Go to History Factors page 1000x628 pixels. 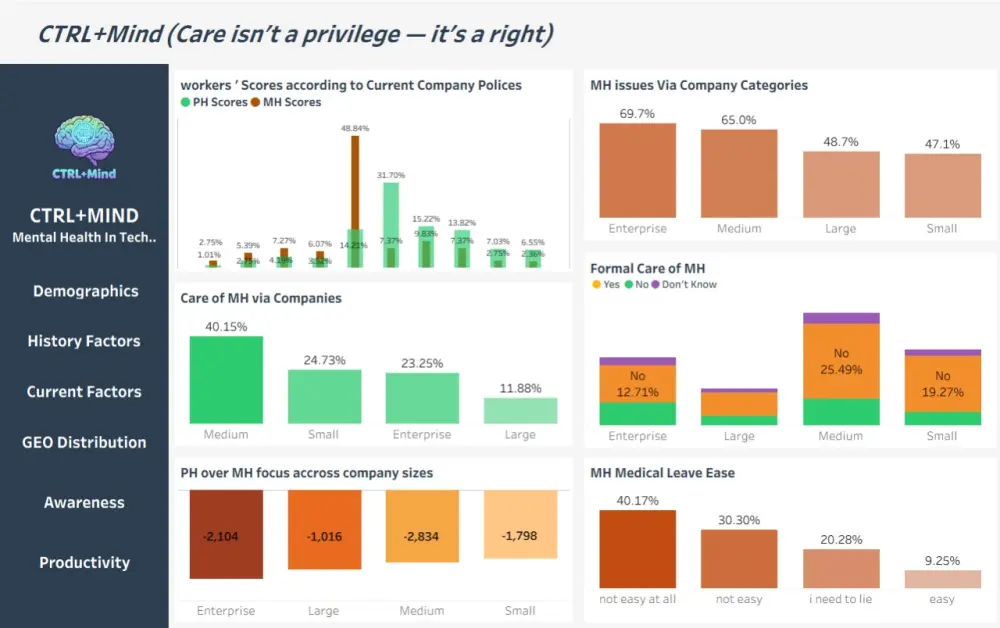pos(84,341)
